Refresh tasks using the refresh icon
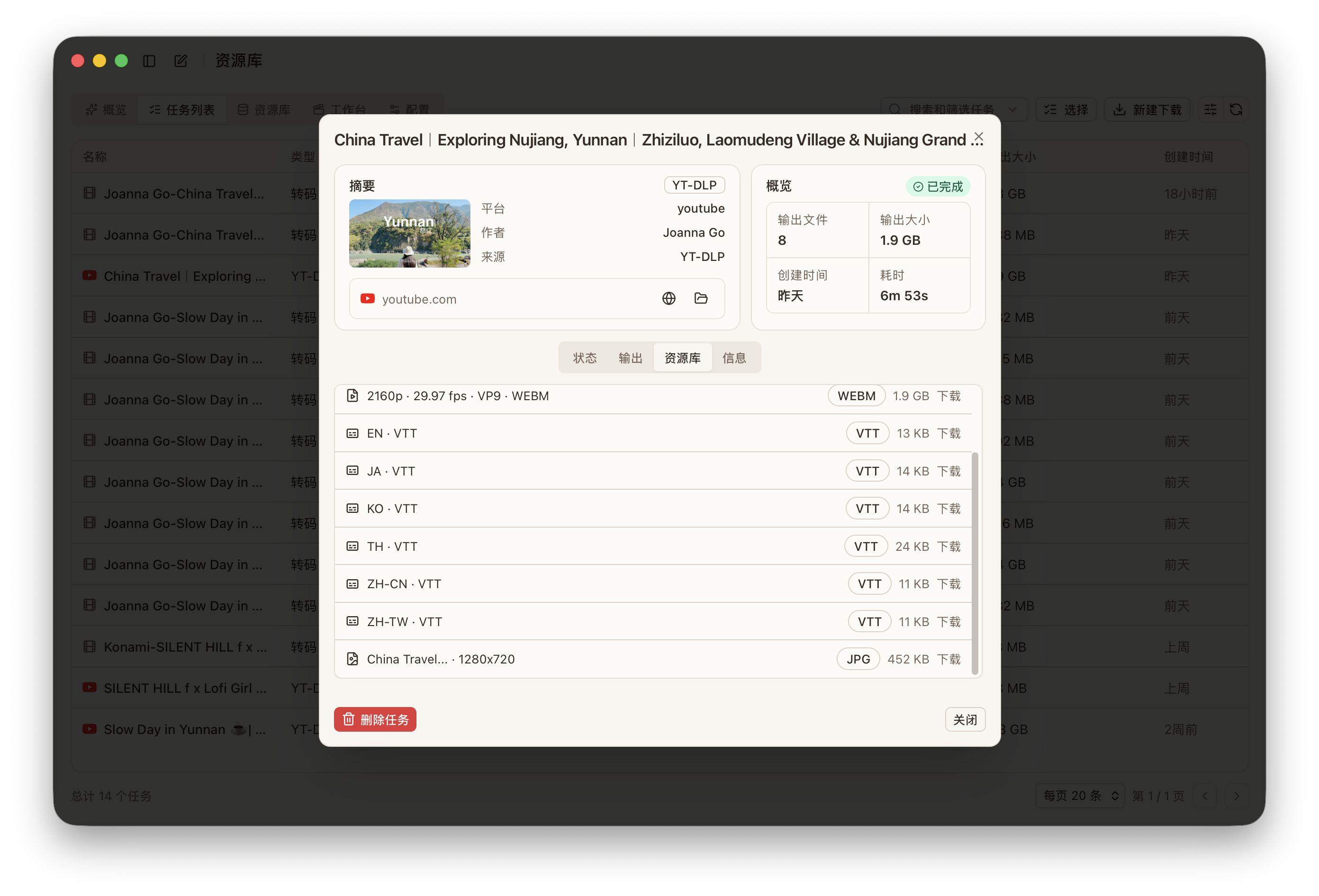The image size is (1319, 896). click(x=1236, y=109)
